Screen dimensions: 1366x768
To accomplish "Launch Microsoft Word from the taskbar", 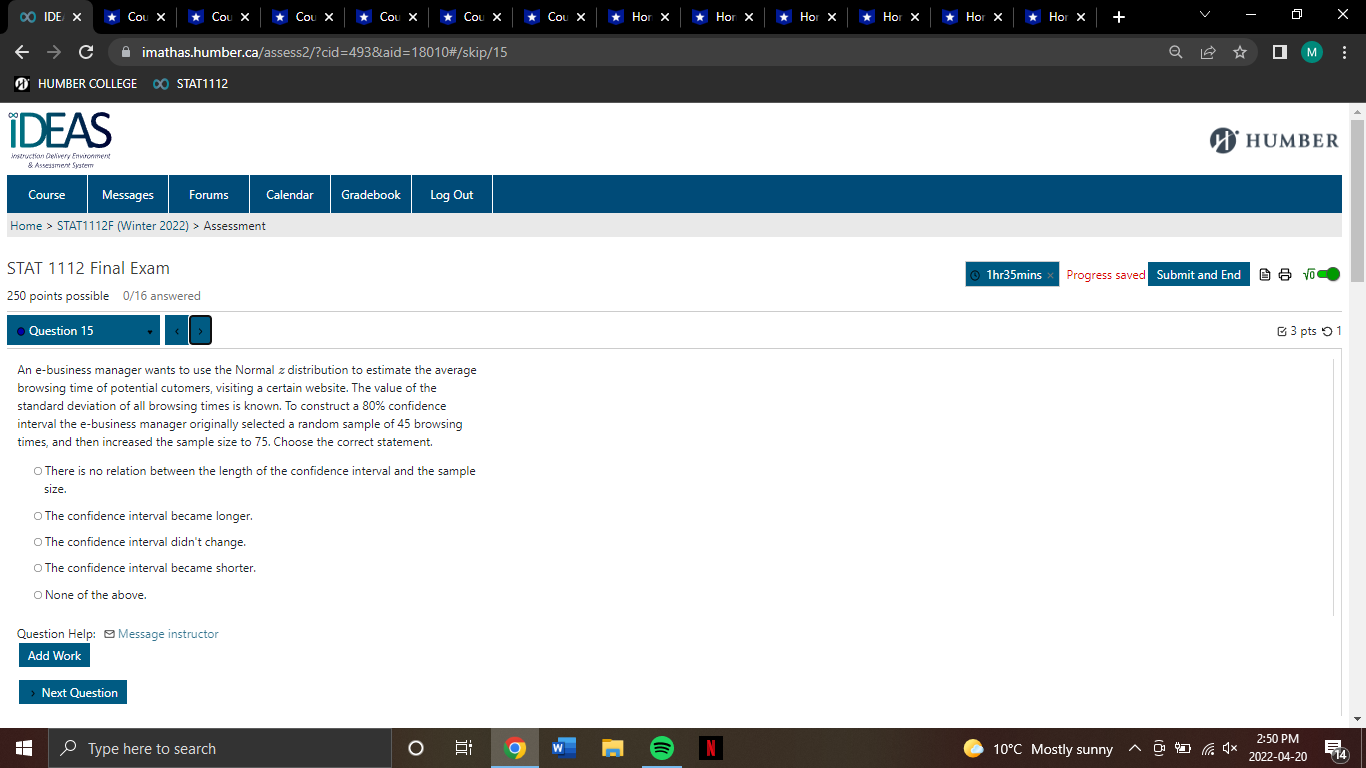I will point(562,748).
